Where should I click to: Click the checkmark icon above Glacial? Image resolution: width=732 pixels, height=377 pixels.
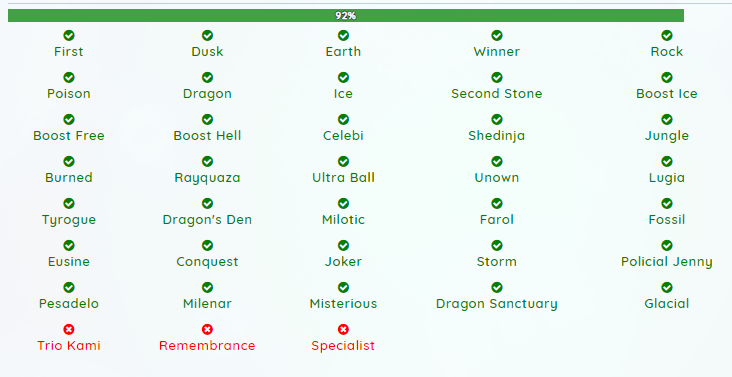click(667, 287)
